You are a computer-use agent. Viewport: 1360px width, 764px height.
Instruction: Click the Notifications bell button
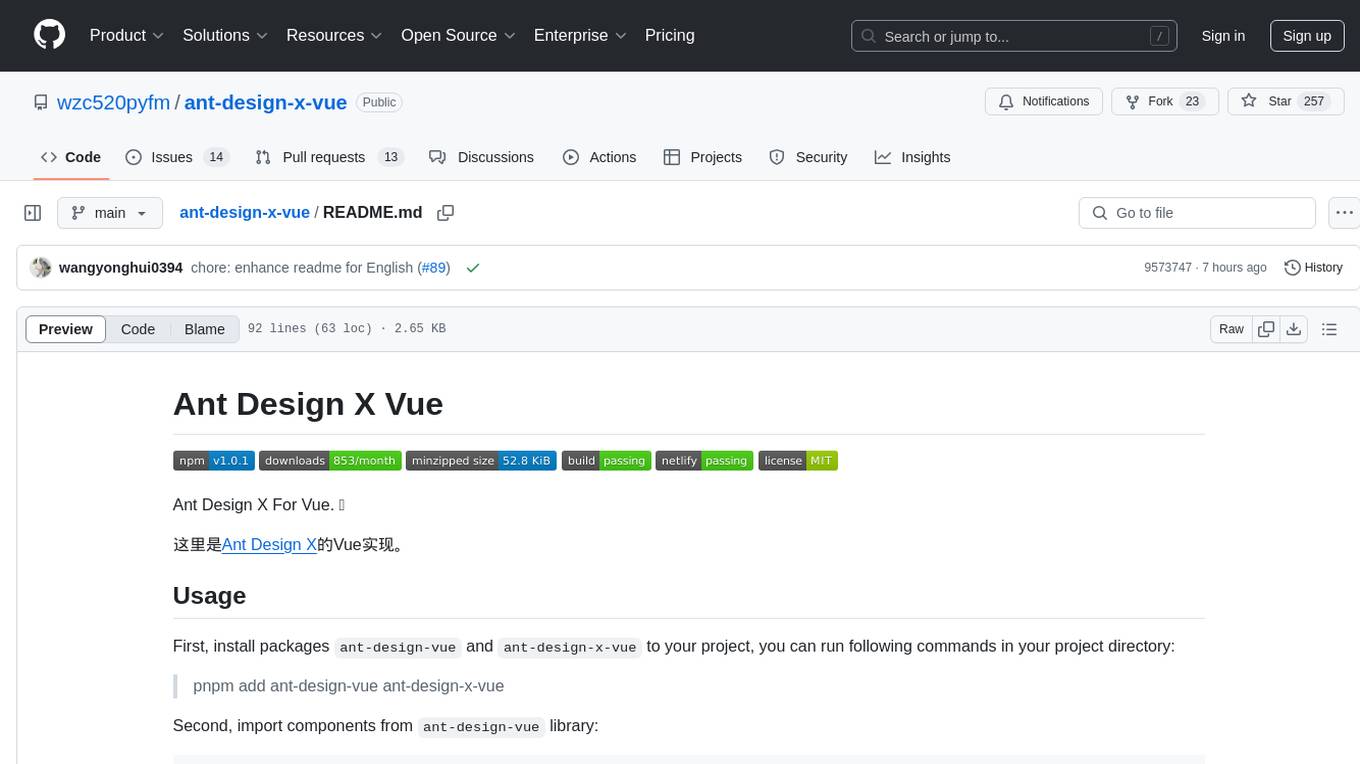click(x=1044, y=102)
